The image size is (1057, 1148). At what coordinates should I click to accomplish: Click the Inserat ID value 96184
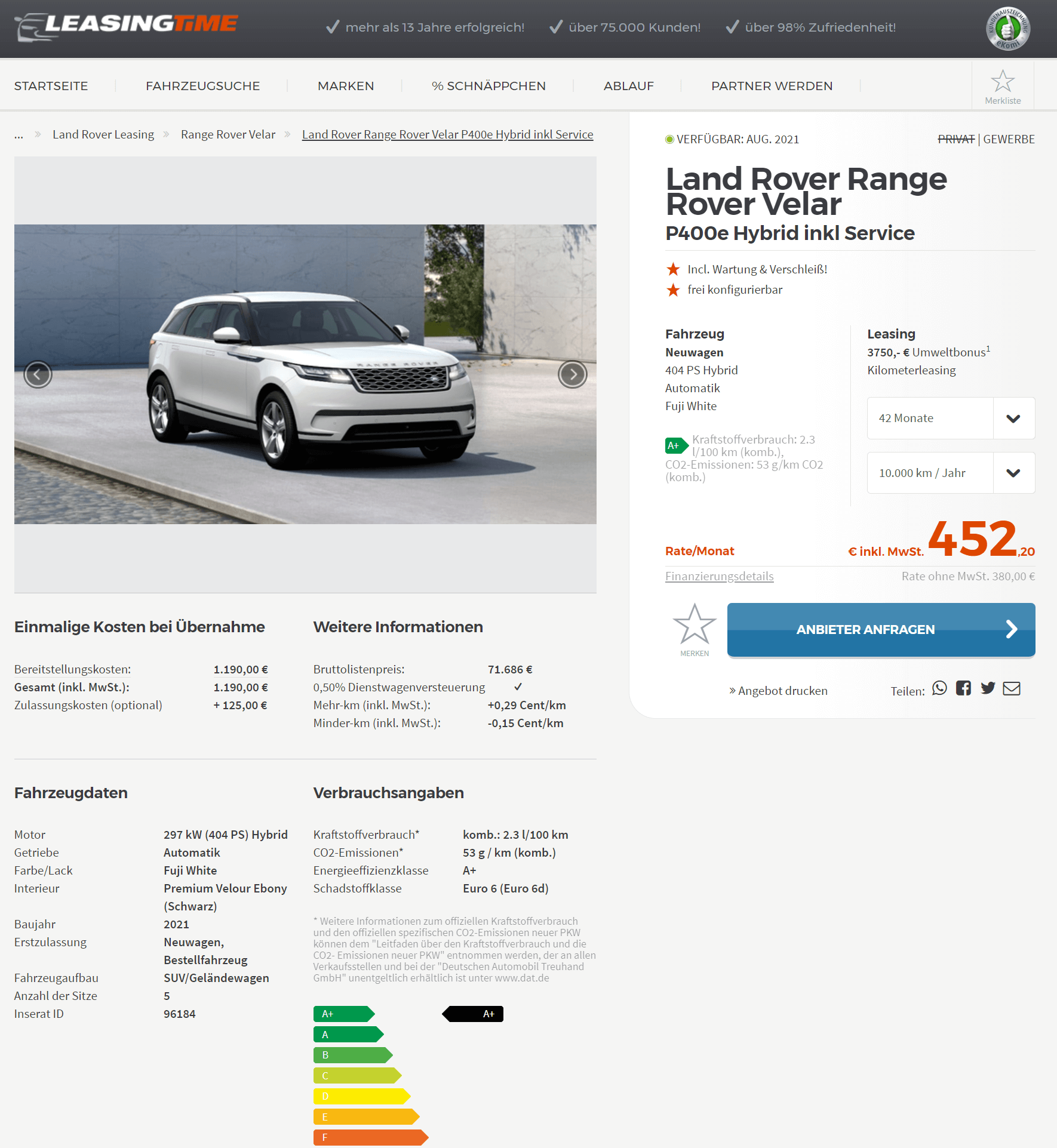[x=180, y=1014]
